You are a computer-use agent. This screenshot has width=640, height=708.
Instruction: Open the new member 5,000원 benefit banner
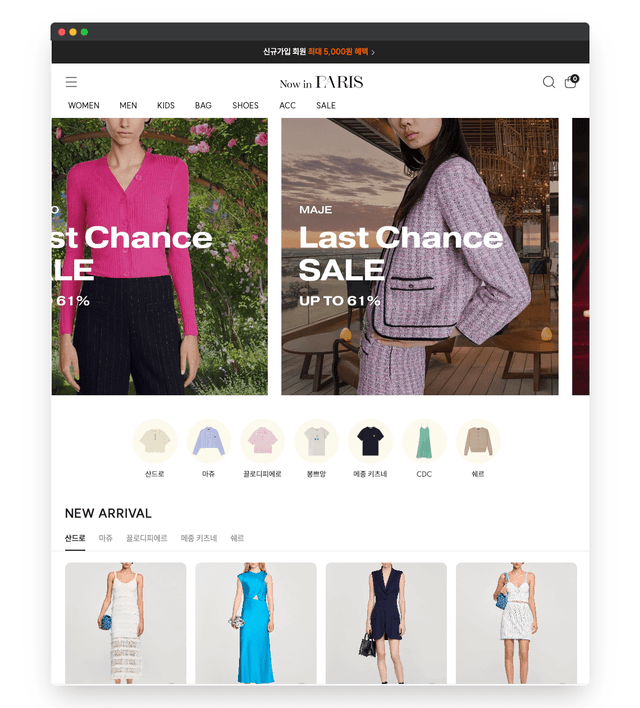(x=319, y=52)
